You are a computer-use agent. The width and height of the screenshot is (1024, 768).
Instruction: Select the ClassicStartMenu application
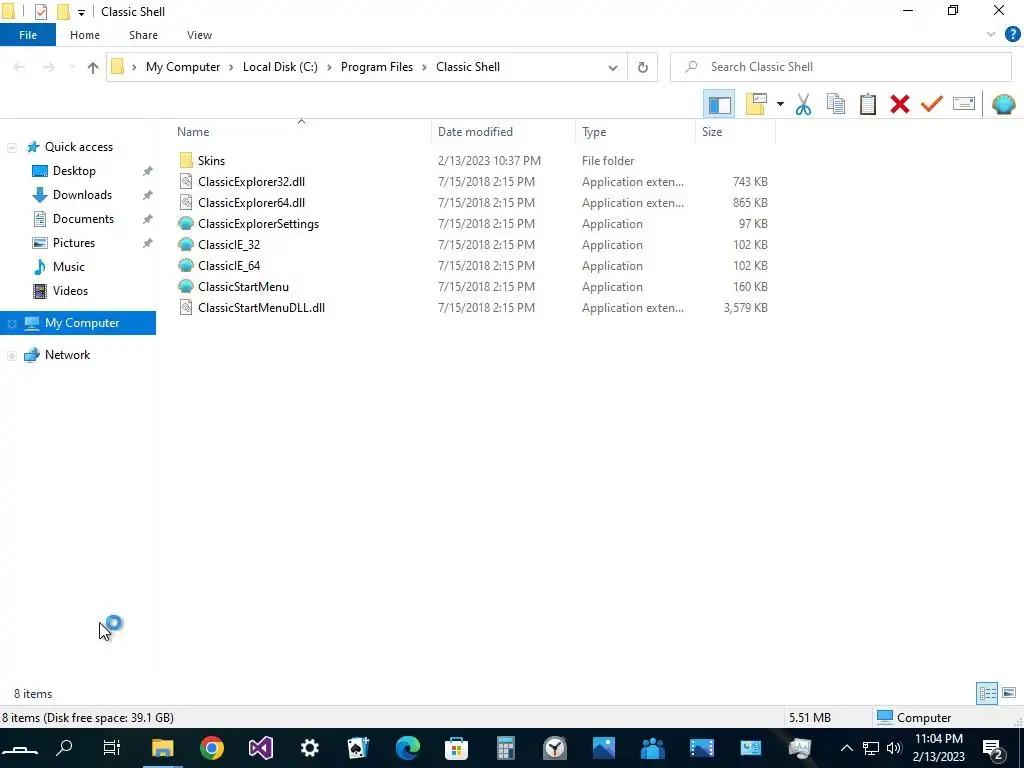coord(243,287)
